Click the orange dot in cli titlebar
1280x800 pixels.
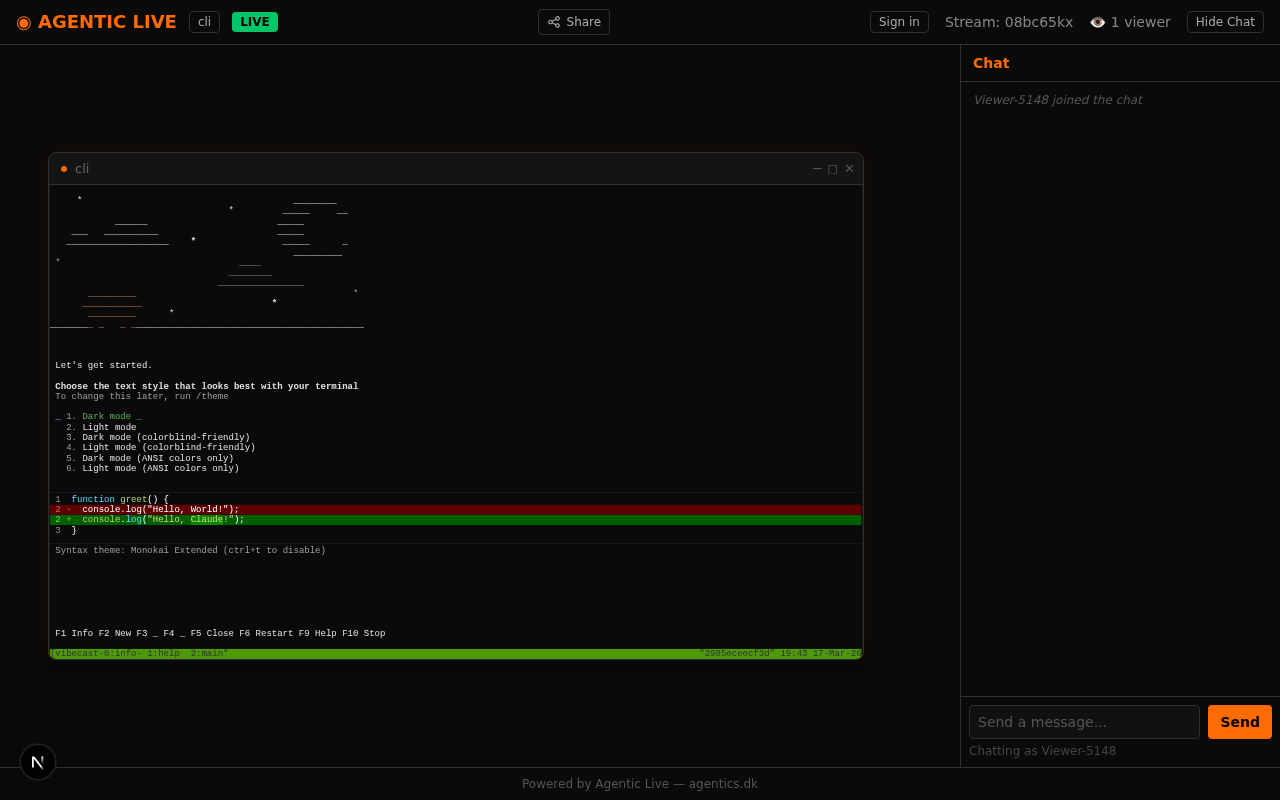(x=64, y=169)
